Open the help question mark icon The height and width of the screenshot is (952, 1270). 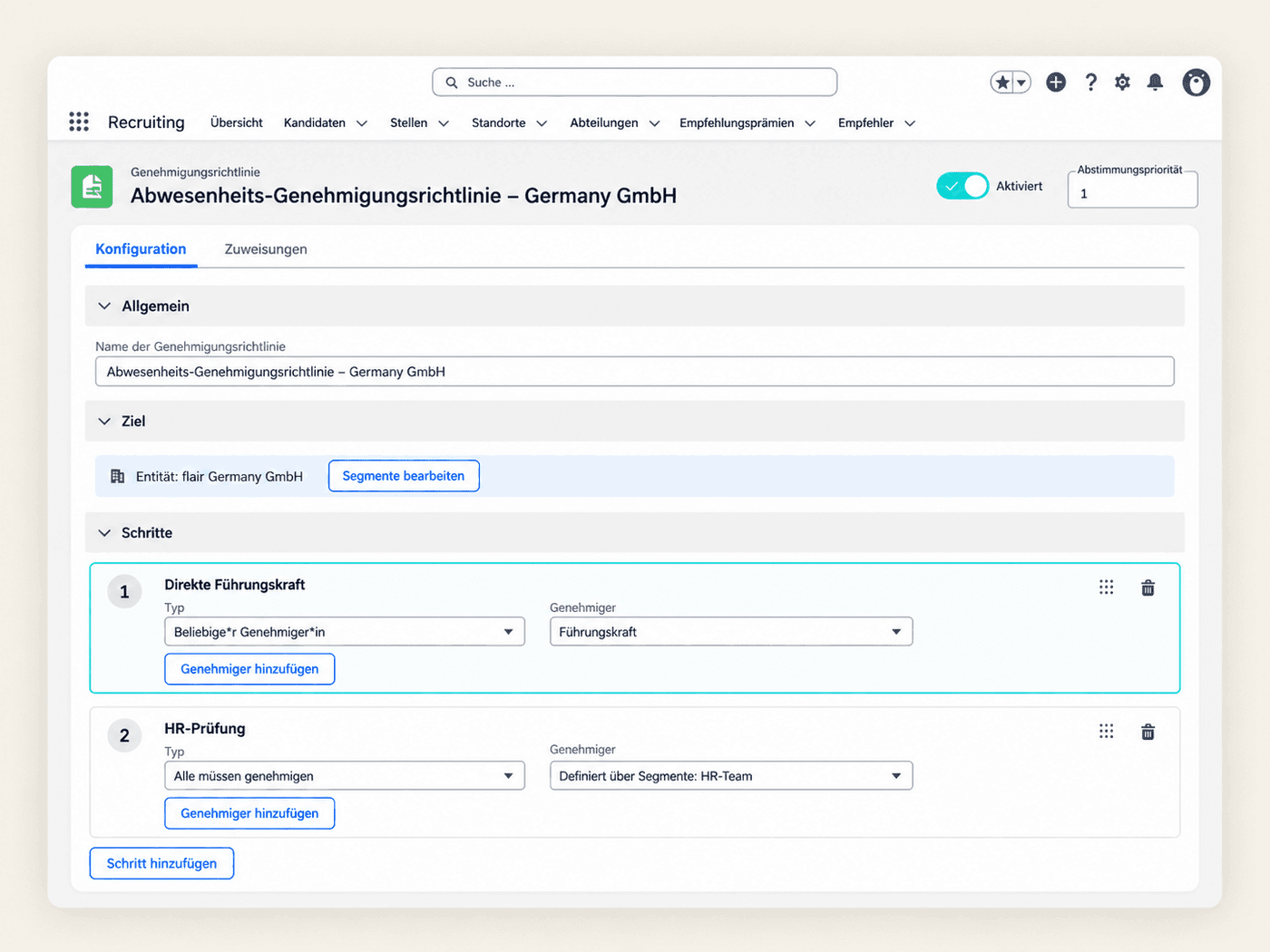pos(1090,83)
